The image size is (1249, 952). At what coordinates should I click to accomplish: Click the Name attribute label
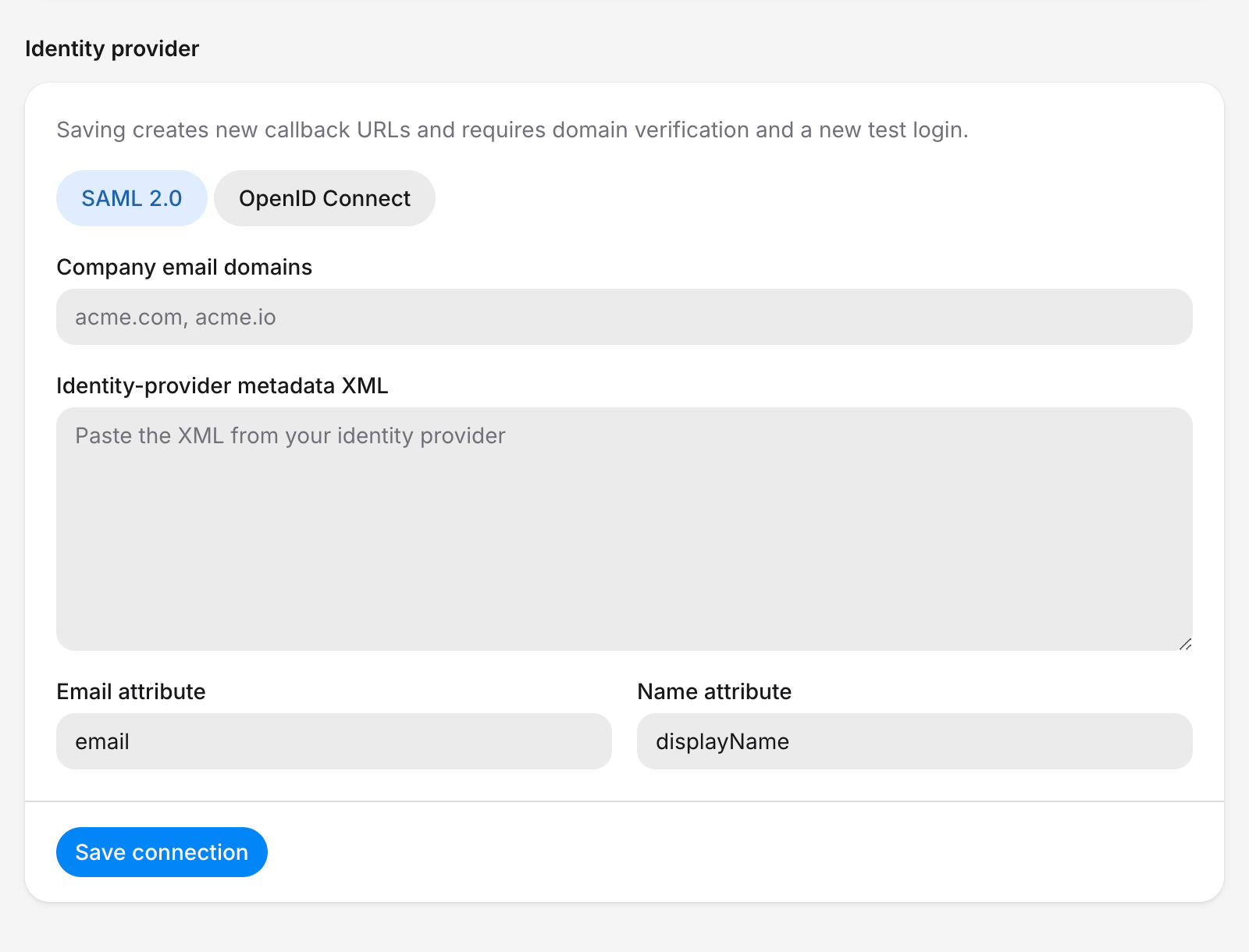point(714,691)
